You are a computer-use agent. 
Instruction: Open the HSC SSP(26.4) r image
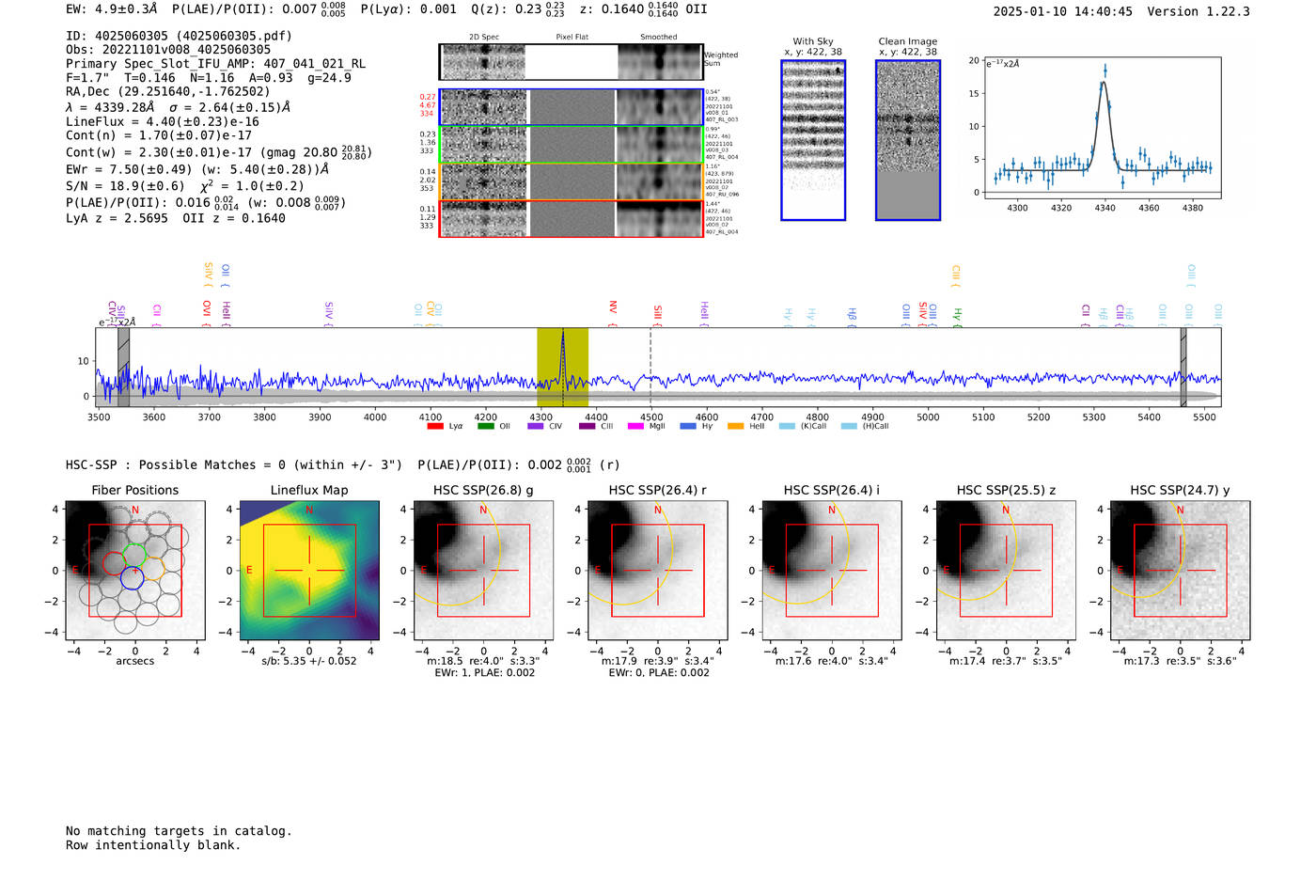coord(658,570)
